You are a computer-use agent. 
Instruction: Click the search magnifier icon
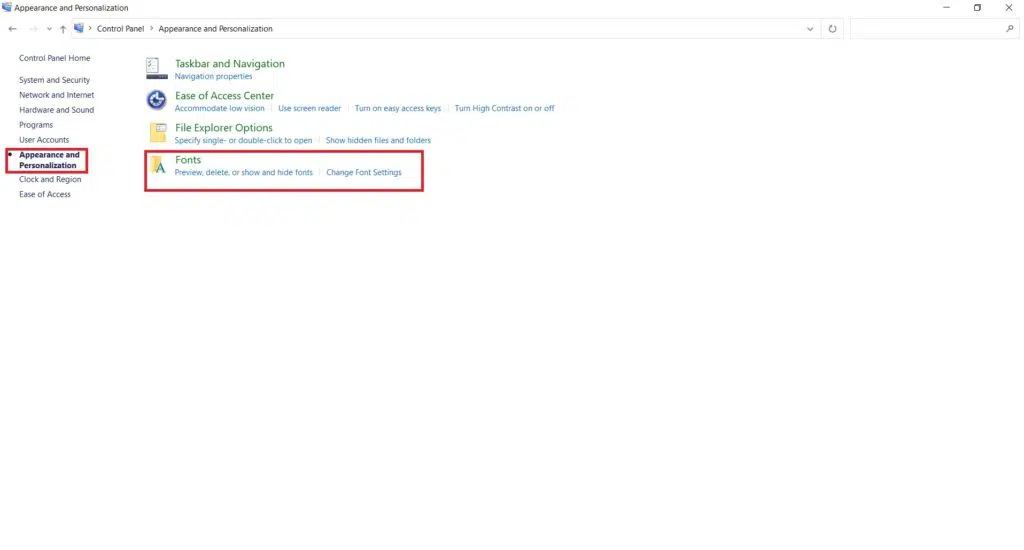(x=1009, y=29)
